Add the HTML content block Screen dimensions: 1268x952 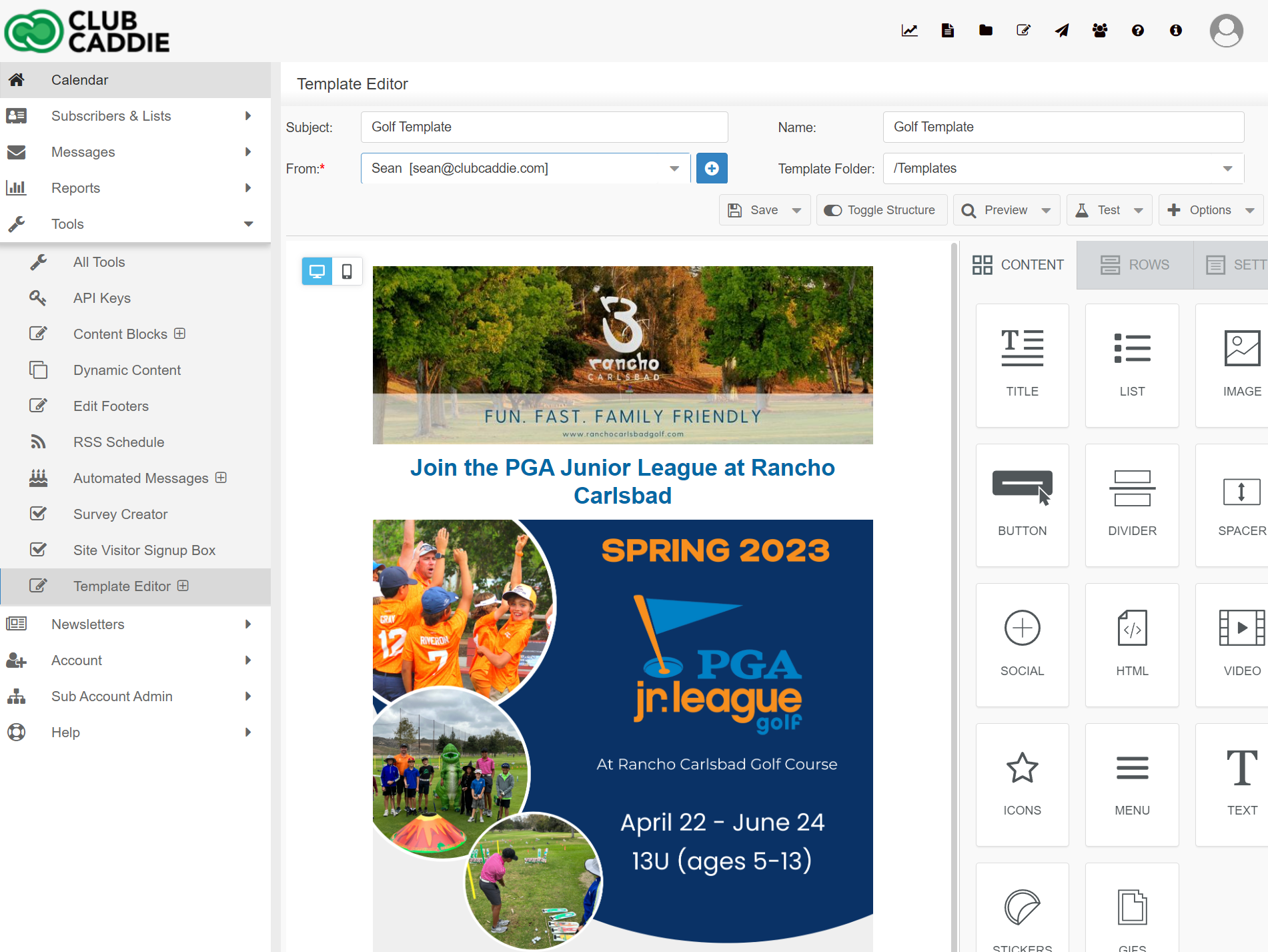tap(1132, 645)
